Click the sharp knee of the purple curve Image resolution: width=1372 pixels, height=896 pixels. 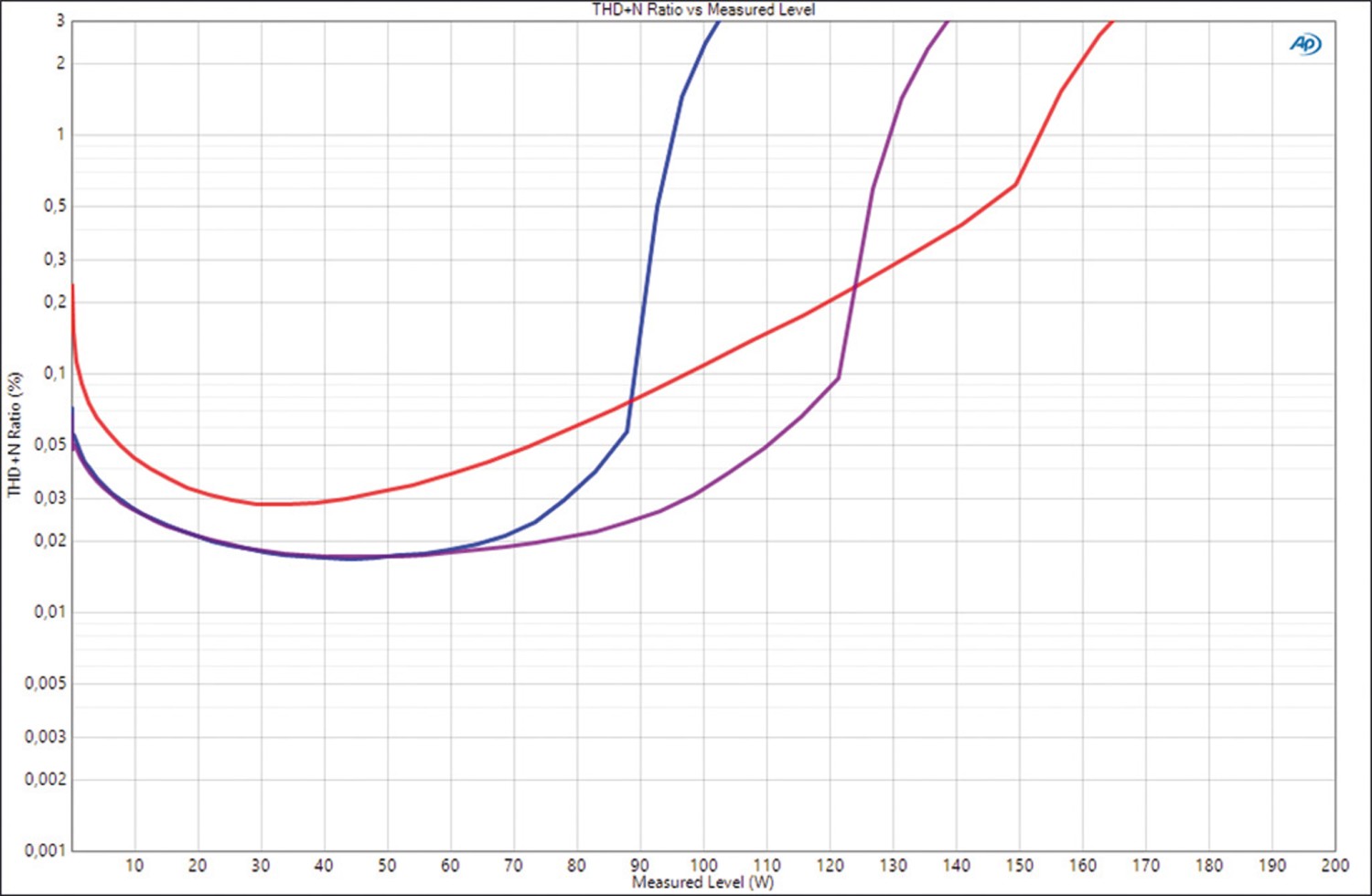point(838,377)
